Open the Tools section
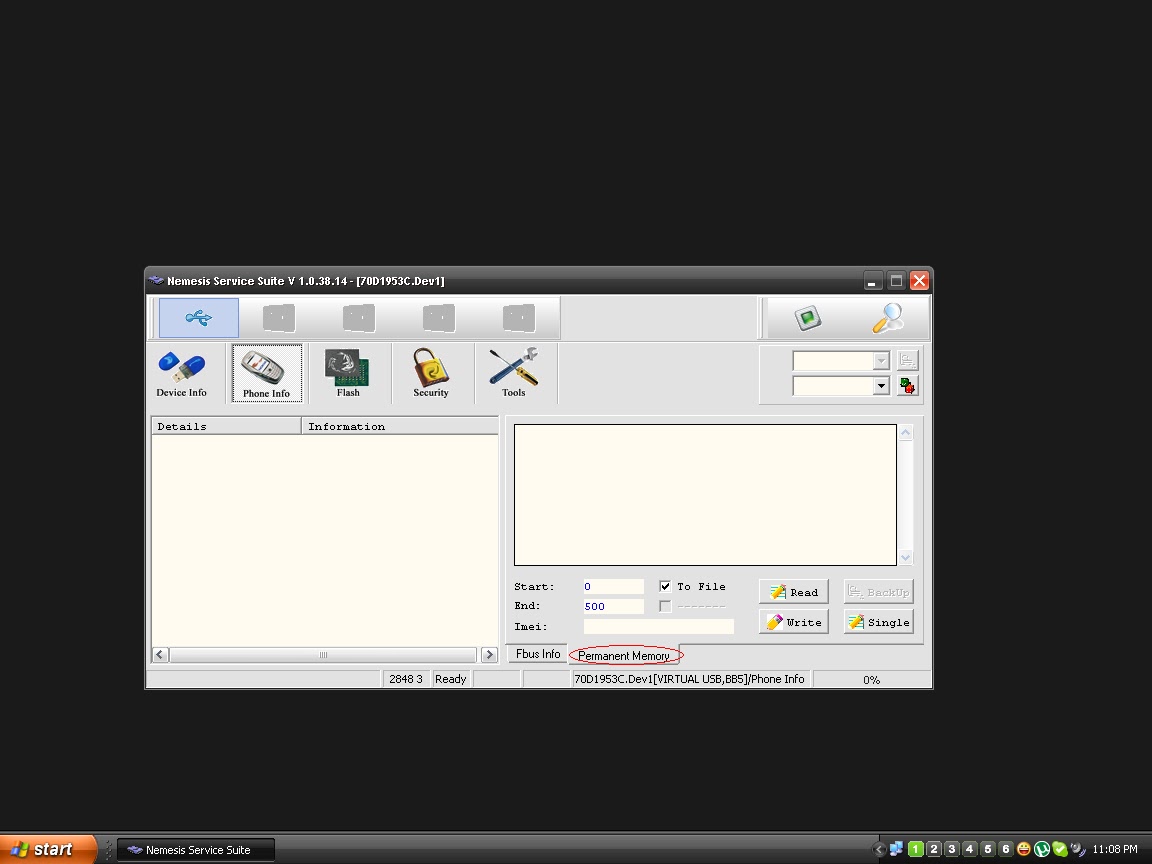 (x=514, y=374)
